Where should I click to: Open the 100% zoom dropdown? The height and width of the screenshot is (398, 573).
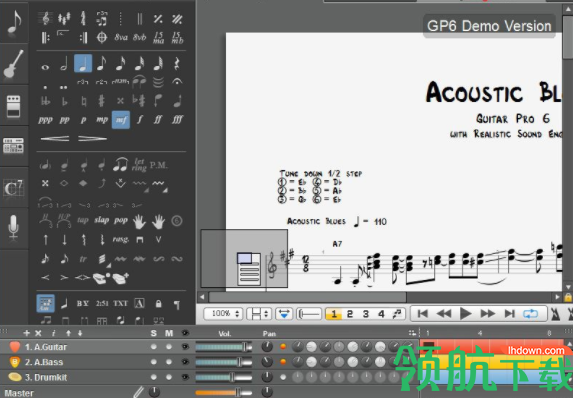coord(223,313)
